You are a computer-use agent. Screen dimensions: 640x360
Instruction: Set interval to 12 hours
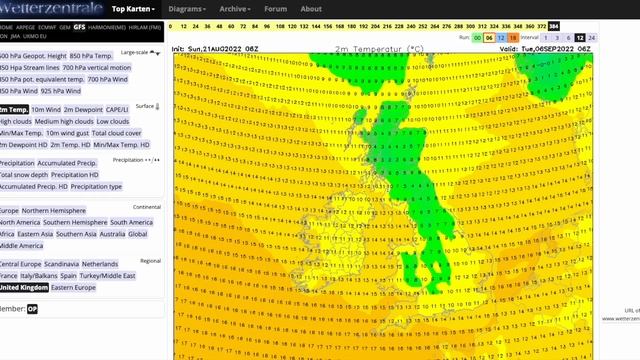[x=580, y=38]
